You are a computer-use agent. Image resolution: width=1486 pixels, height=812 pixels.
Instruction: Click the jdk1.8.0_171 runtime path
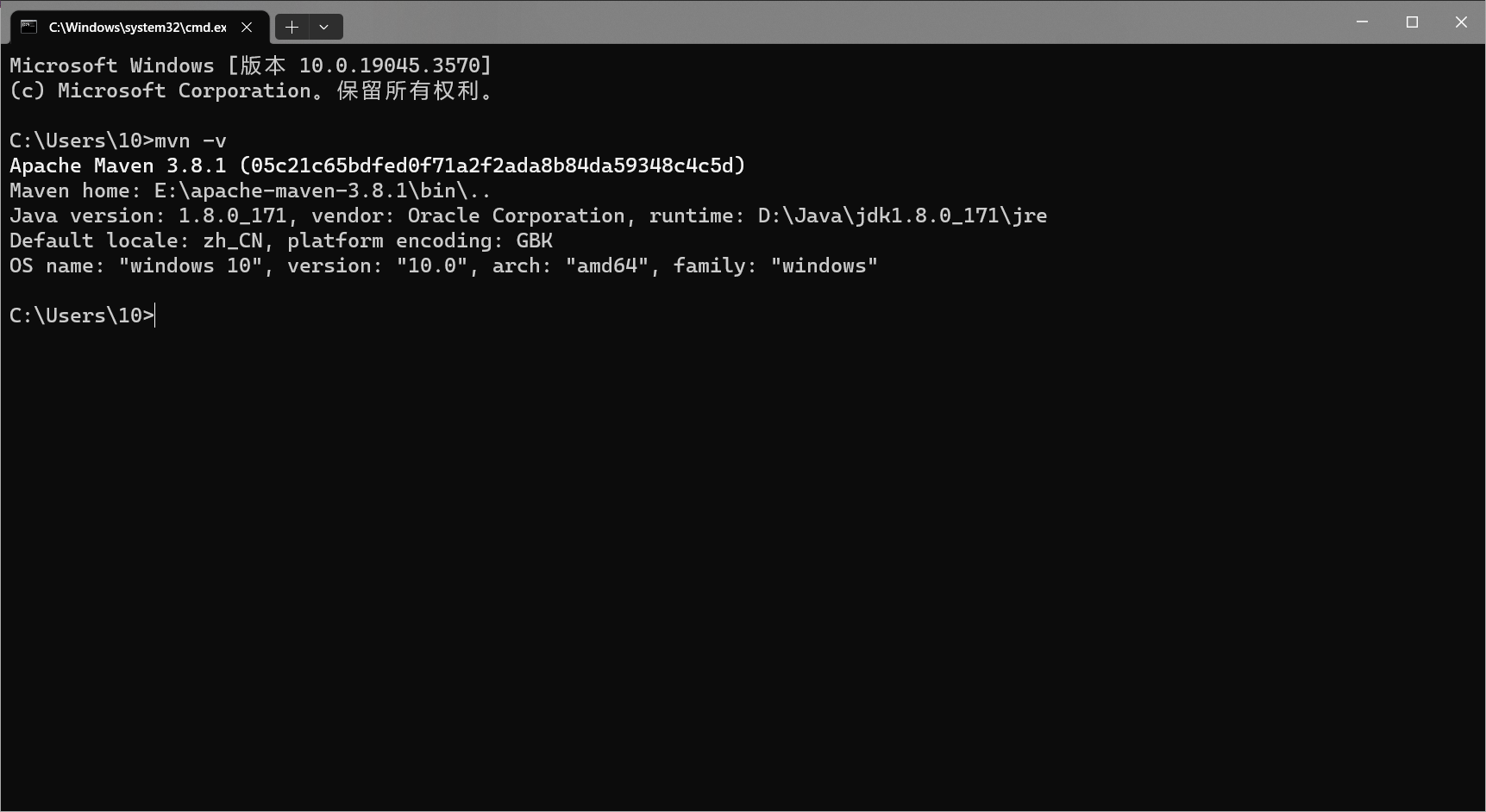[x=901, y=215]
